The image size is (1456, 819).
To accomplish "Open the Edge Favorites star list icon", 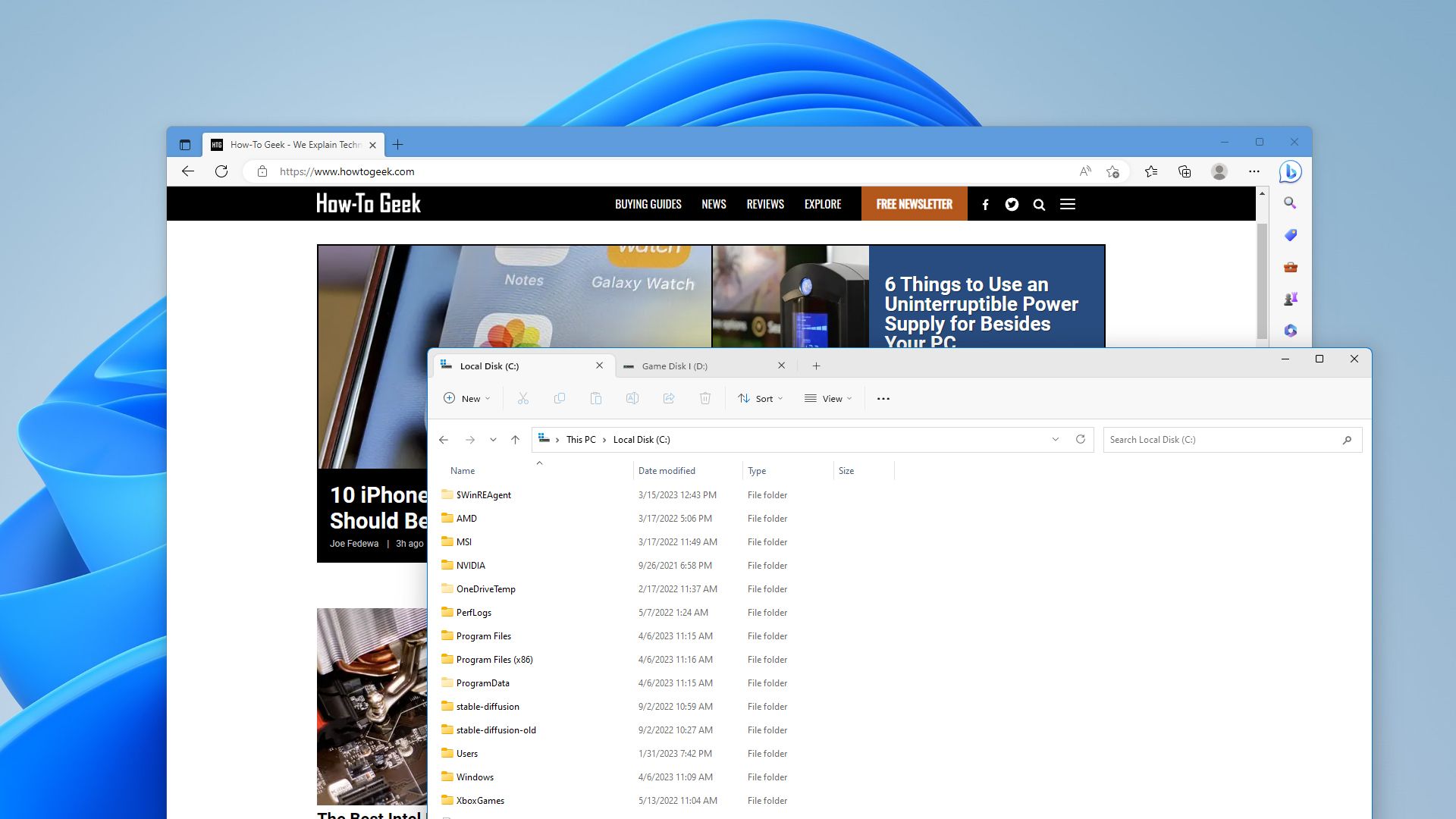I will coord(1151,172).
